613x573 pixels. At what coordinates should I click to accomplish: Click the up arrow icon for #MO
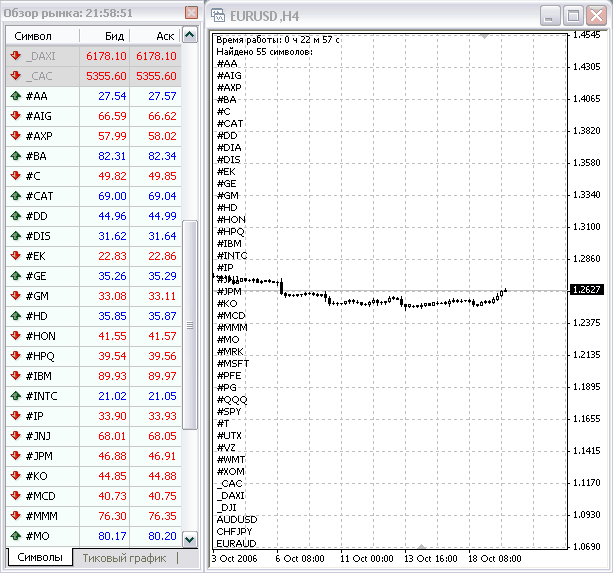click(16, 535)
